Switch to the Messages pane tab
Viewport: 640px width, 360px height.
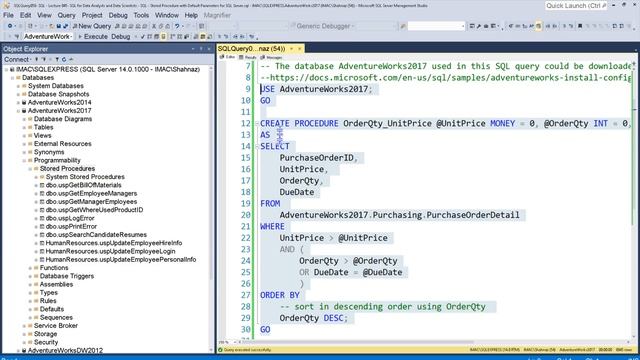pyautogui.click(x=271, y=58)
